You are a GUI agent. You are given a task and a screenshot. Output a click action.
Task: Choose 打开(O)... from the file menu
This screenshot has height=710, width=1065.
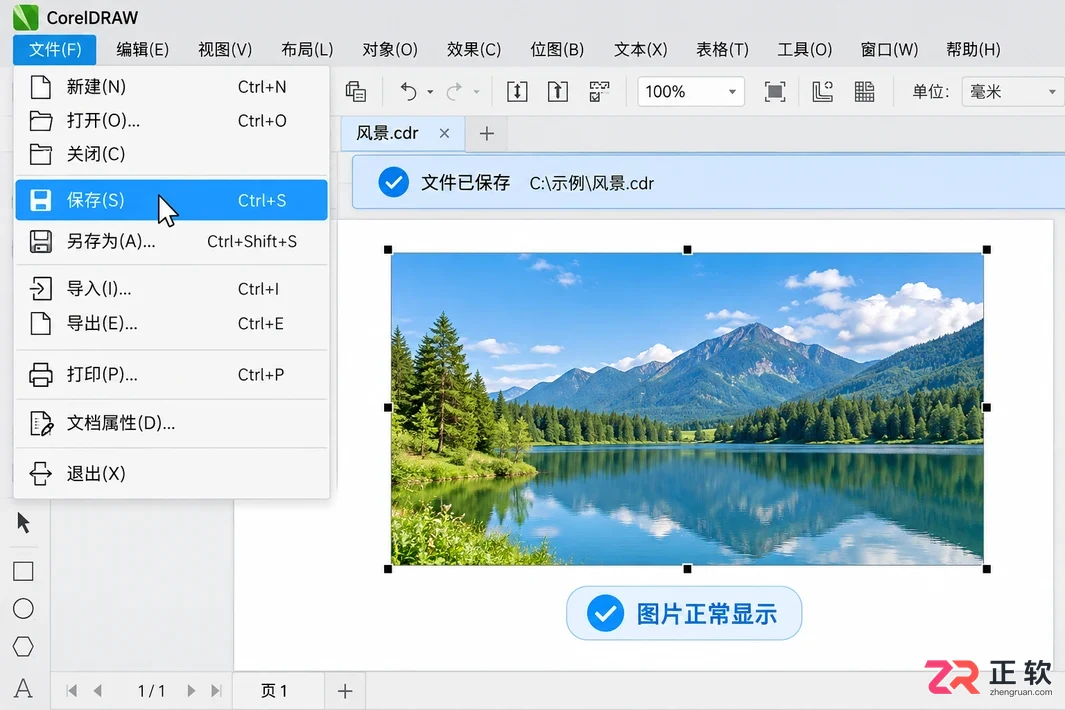pos(171,121)
